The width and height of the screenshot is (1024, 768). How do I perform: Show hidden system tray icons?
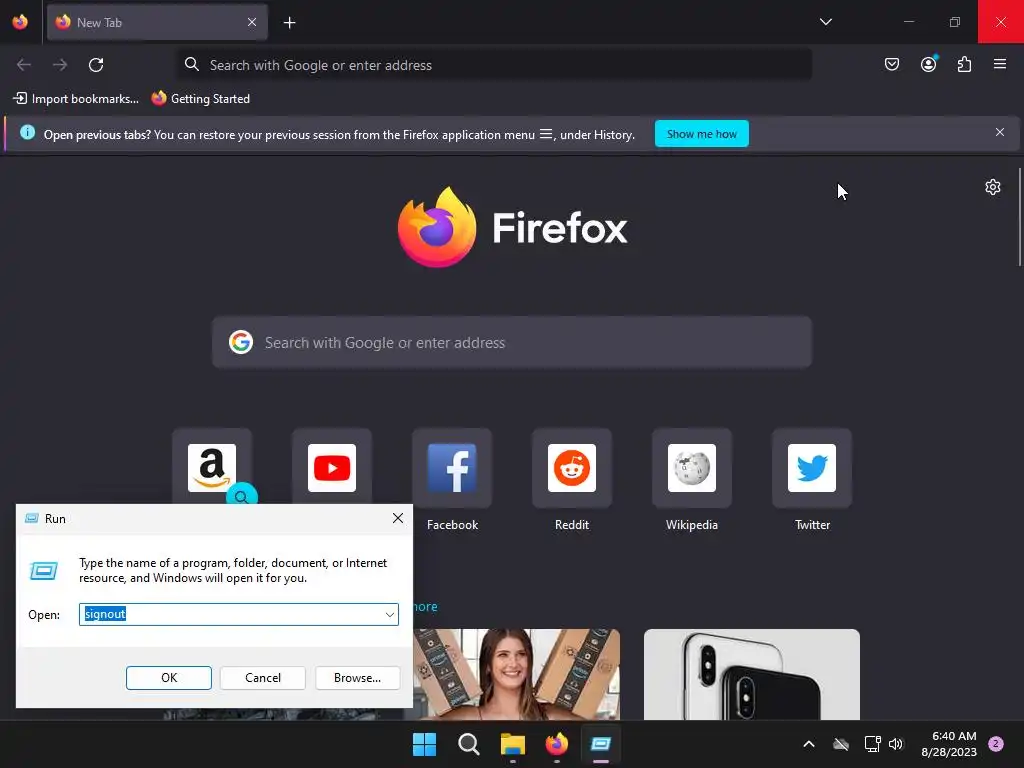tap(808, 744)
